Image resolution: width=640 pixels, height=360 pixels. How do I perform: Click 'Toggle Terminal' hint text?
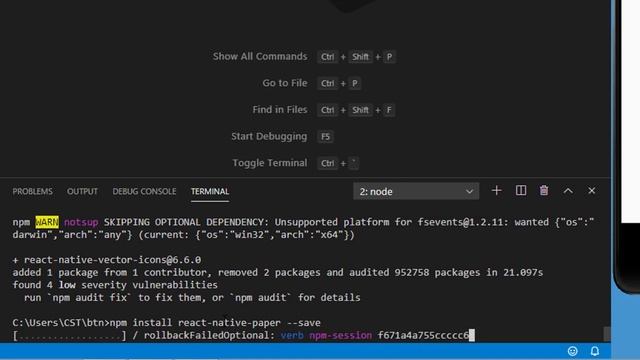tap(270, 163)
